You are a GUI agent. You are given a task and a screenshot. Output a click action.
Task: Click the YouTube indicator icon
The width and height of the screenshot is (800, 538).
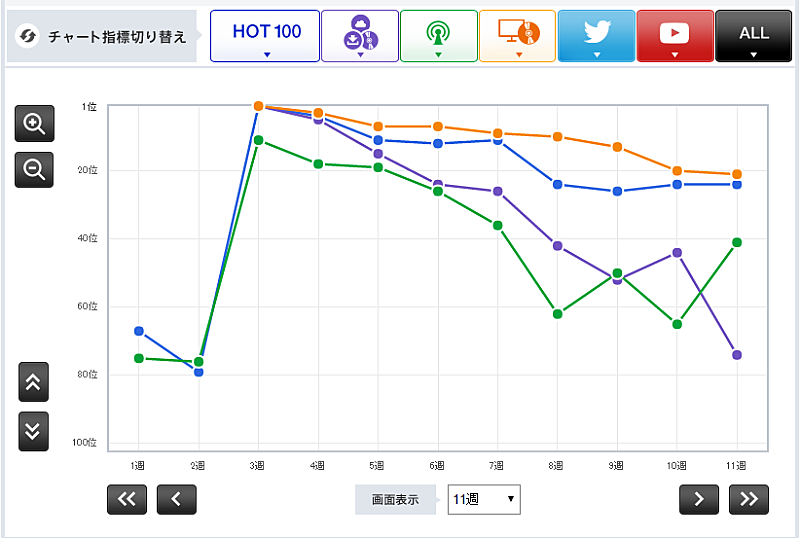point(675,36)
